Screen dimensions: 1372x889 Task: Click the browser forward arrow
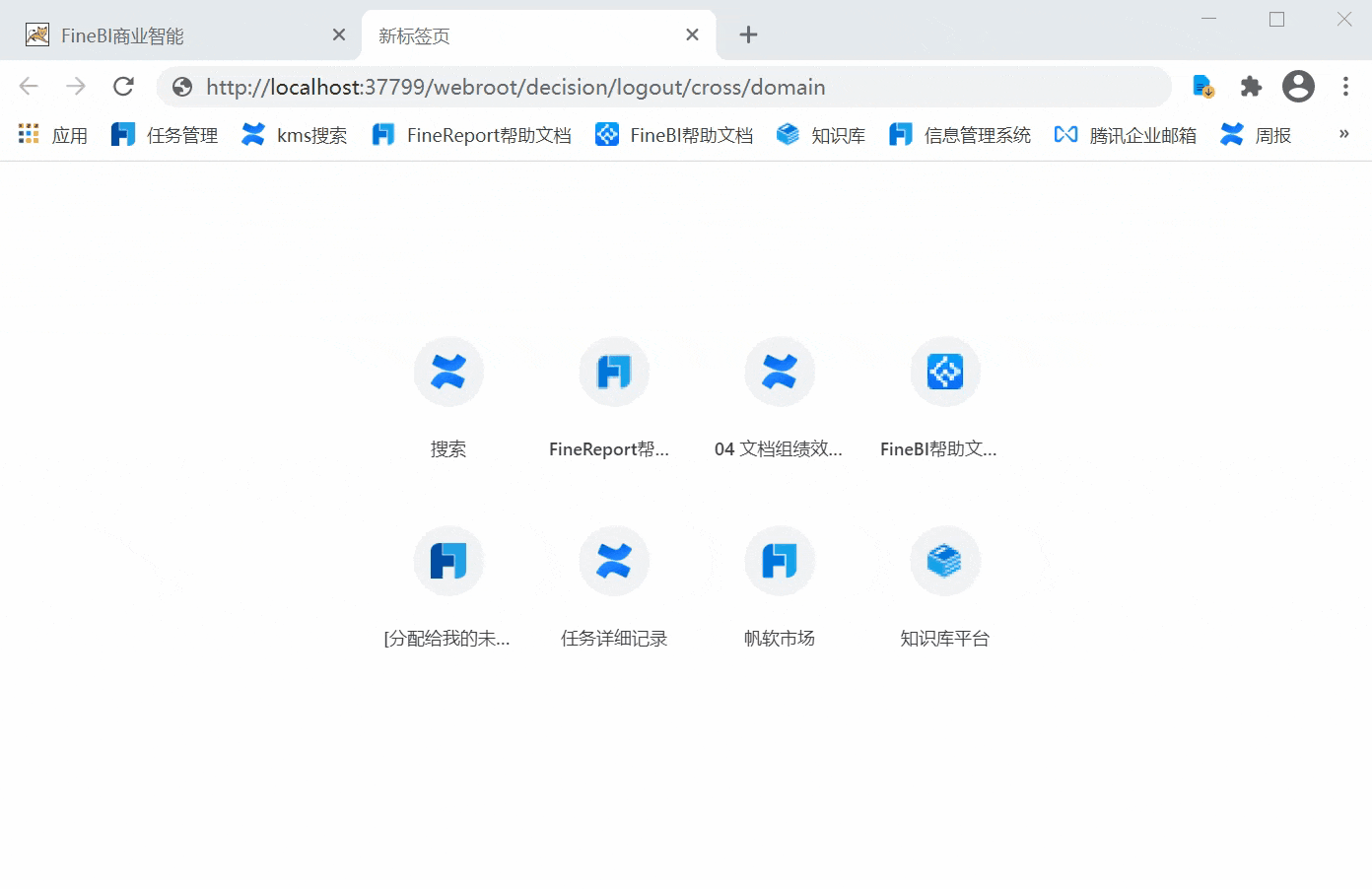click(x=76, y=87)
